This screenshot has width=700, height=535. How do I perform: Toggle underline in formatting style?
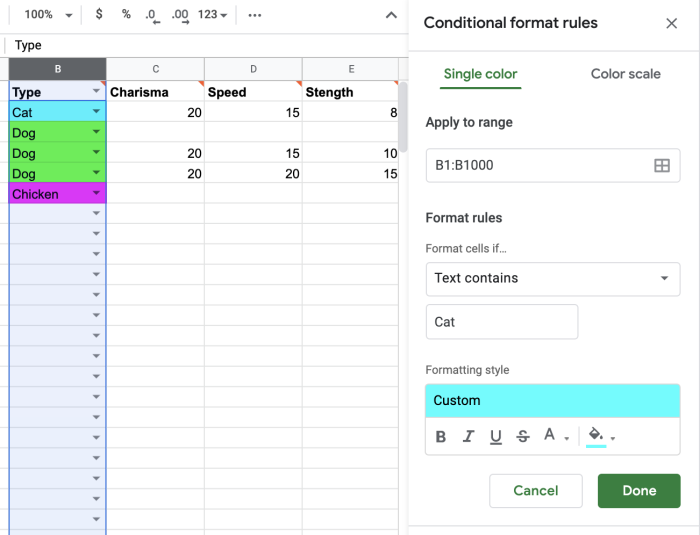coord(496,436)
